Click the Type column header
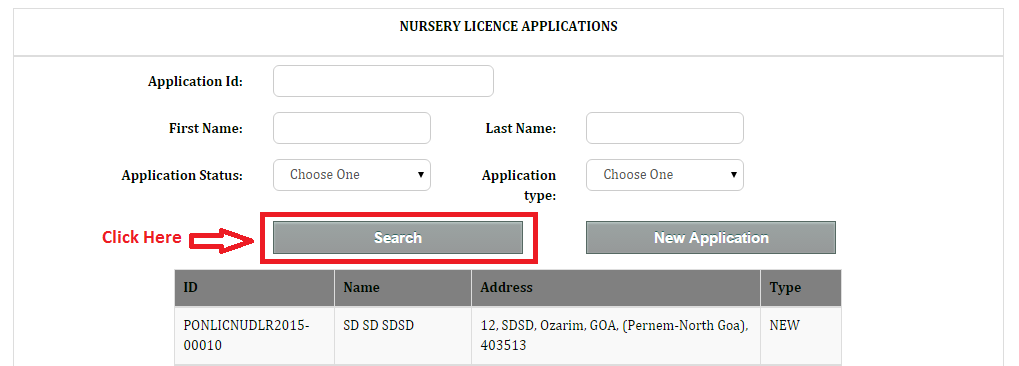This screenshot has width=1019, height=366. (801, 288)
